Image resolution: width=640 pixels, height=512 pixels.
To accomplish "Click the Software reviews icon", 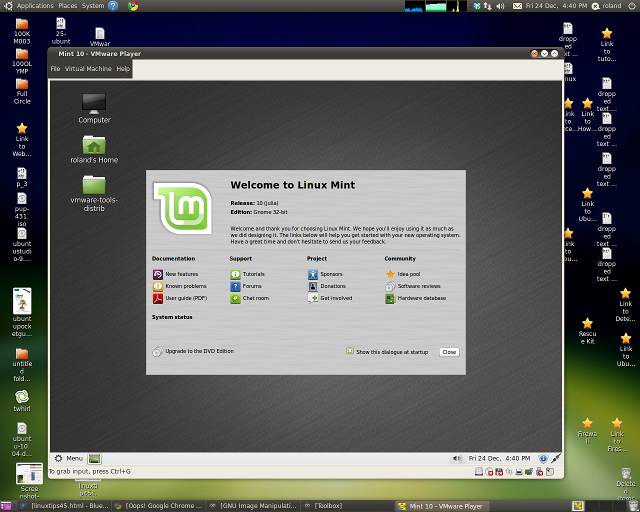I will click(390, 286).
